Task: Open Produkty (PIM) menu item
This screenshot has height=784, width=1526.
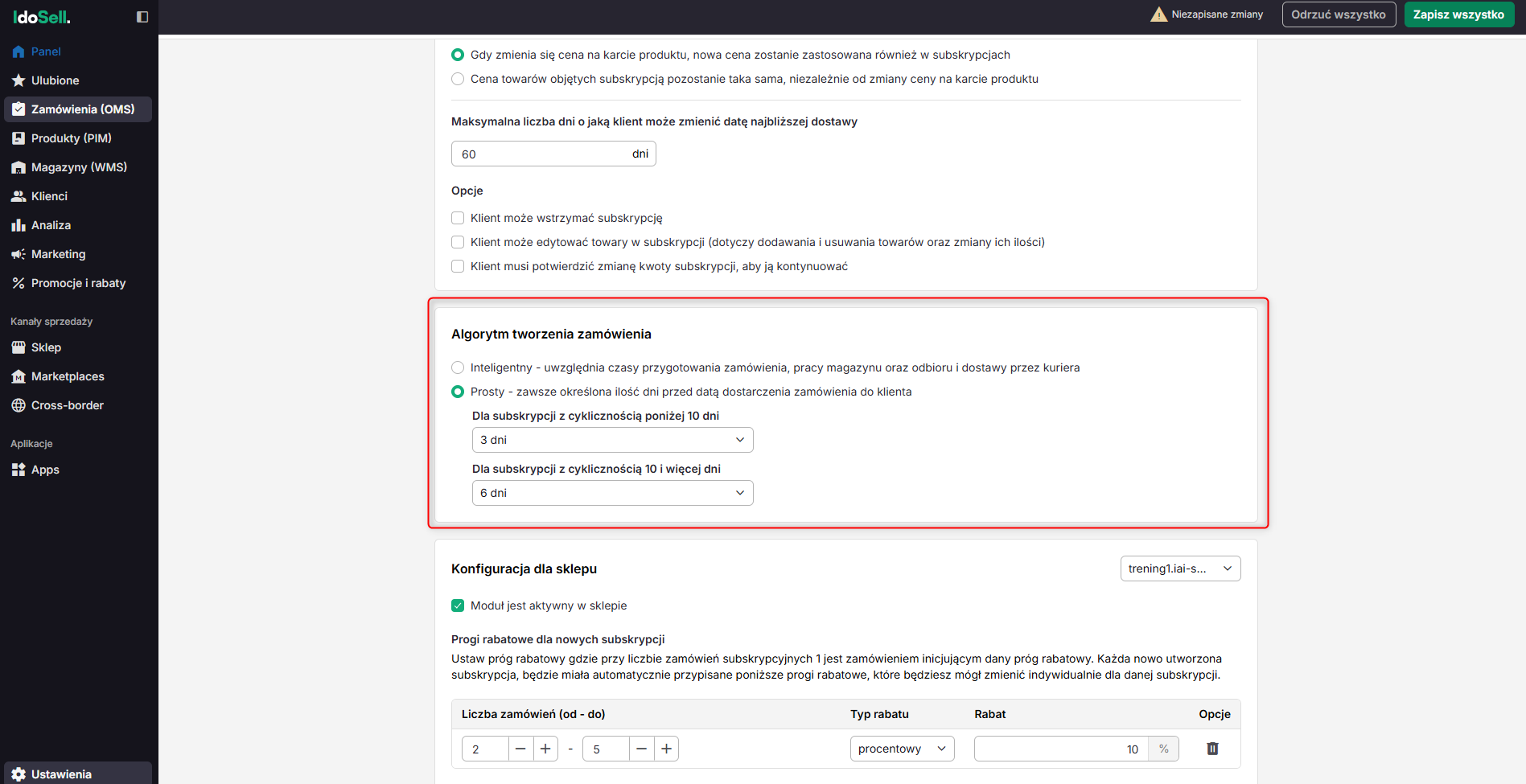Action: (x=71, y=138)
